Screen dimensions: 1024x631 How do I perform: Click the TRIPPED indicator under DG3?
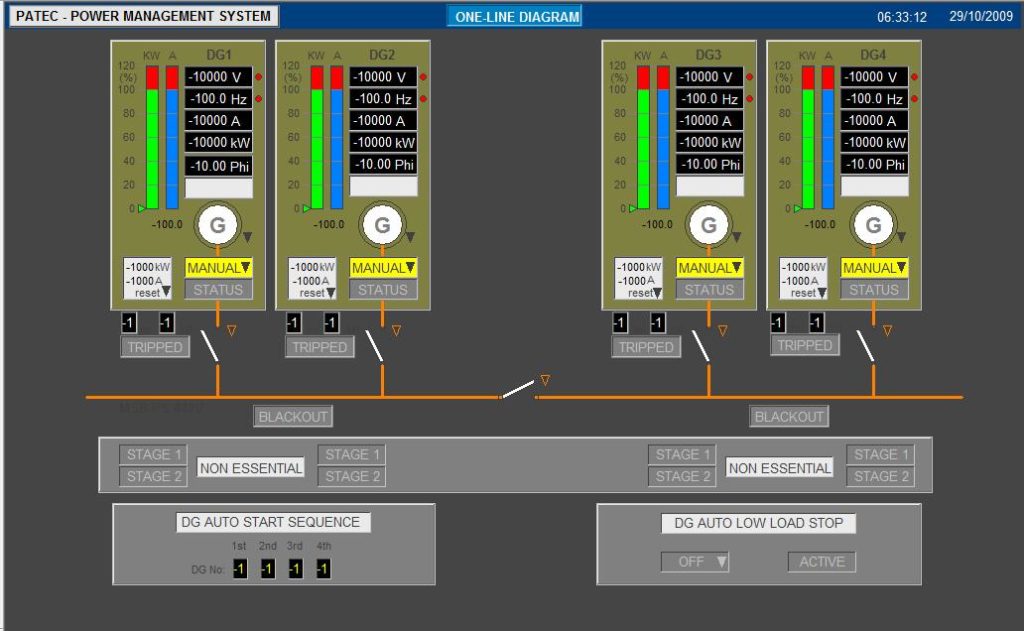[x=646, y=346]
